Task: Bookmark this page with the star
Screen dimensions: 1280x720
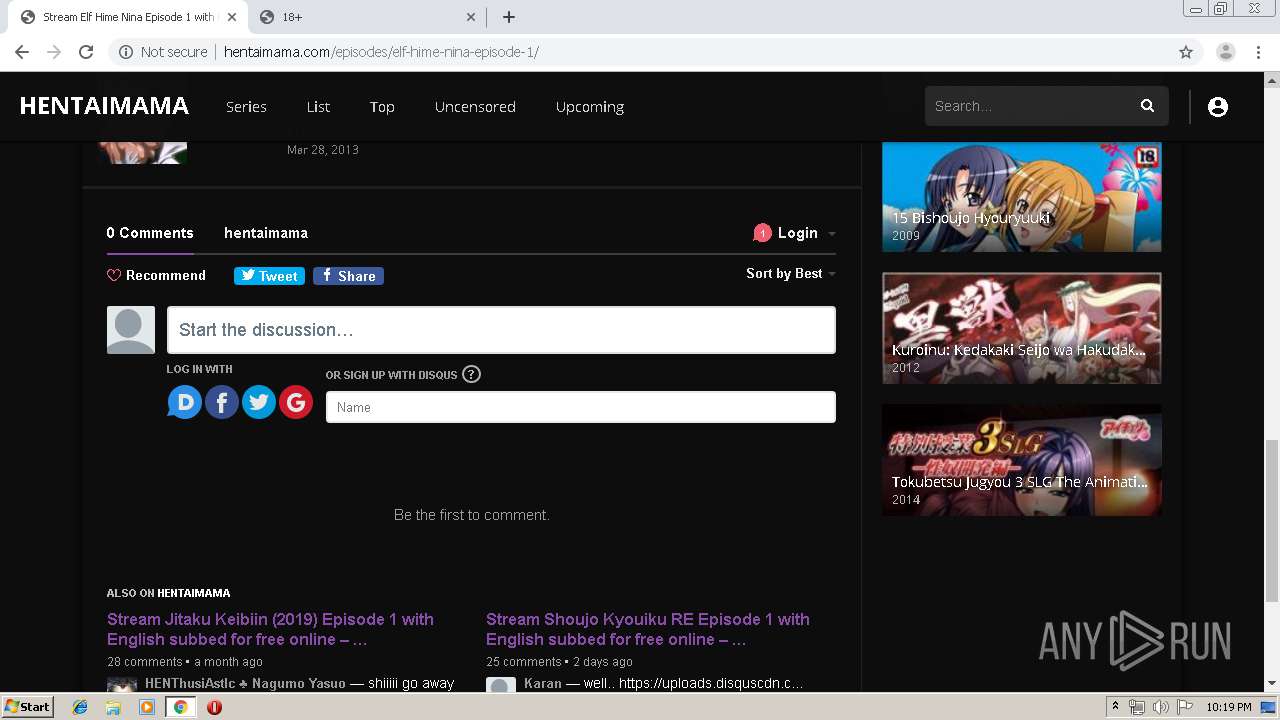Action: click(1186, 52)
